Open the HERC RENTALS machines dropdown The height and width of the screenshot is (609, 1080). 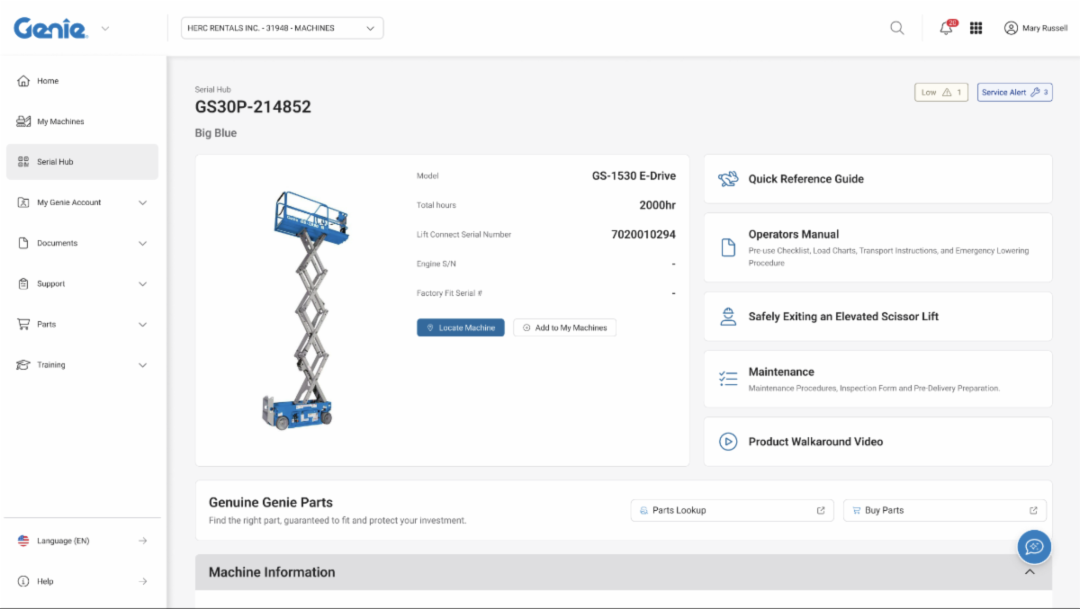282,27
